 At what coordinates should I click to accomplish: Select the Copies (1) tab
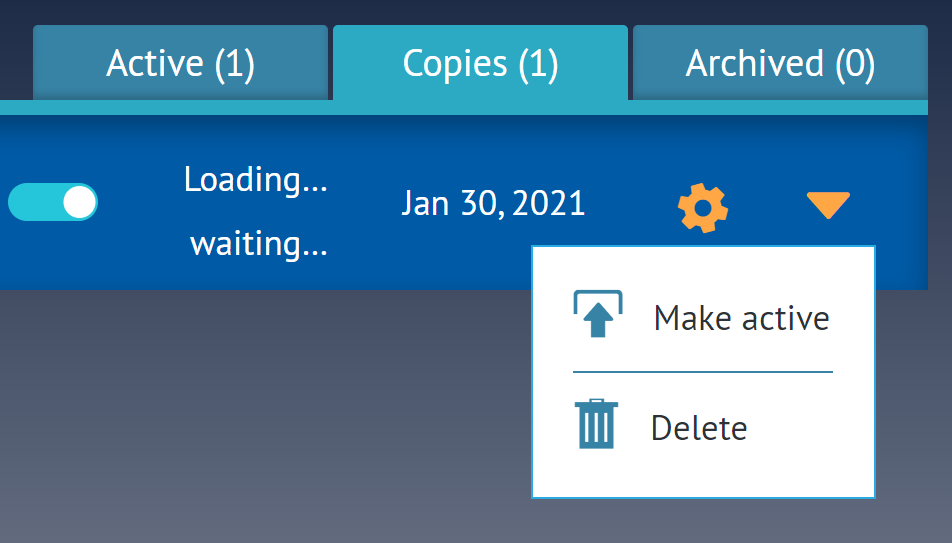click(x=480, y=63)
